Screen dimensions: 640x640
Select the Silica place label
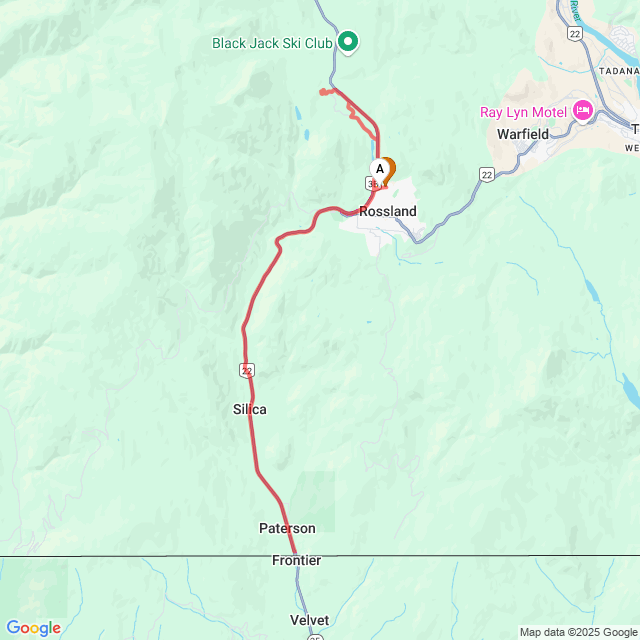point(249,409)
